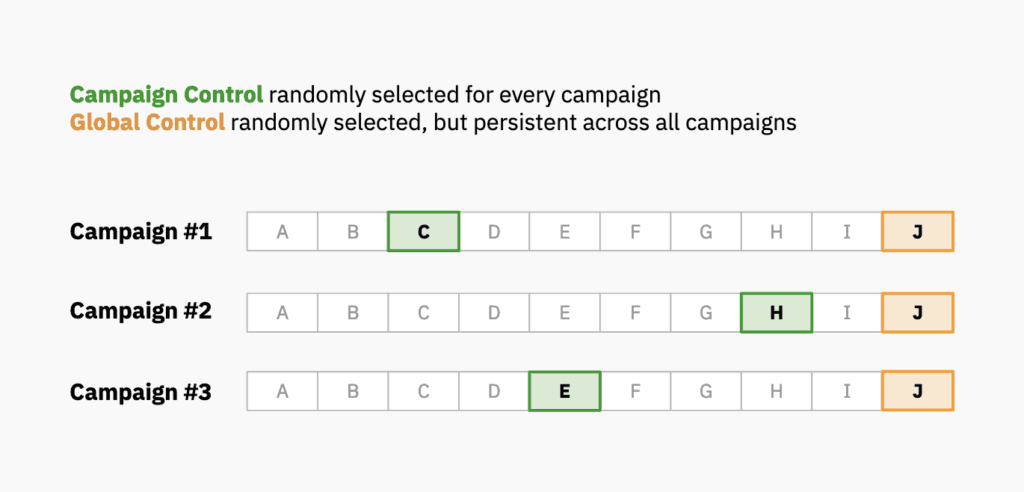This screenshot has height=492, width=1024.
Task: Select the "Campaign #3" row label
Action: (140, 391)
